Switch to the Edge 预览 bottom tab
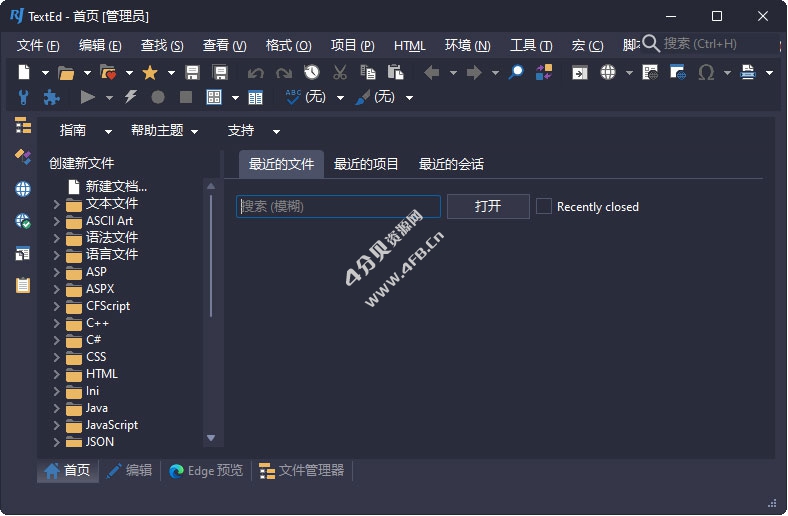Screen dimensions: 788x516 [206, 471]
